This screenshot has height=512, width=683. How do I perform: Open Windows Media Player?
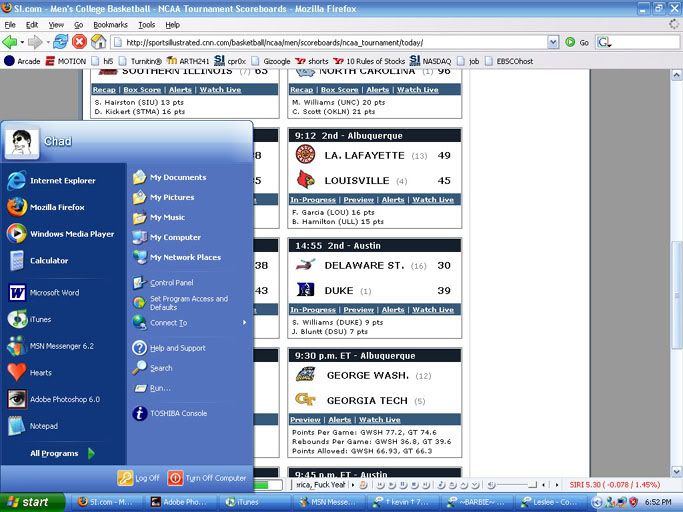61,234
